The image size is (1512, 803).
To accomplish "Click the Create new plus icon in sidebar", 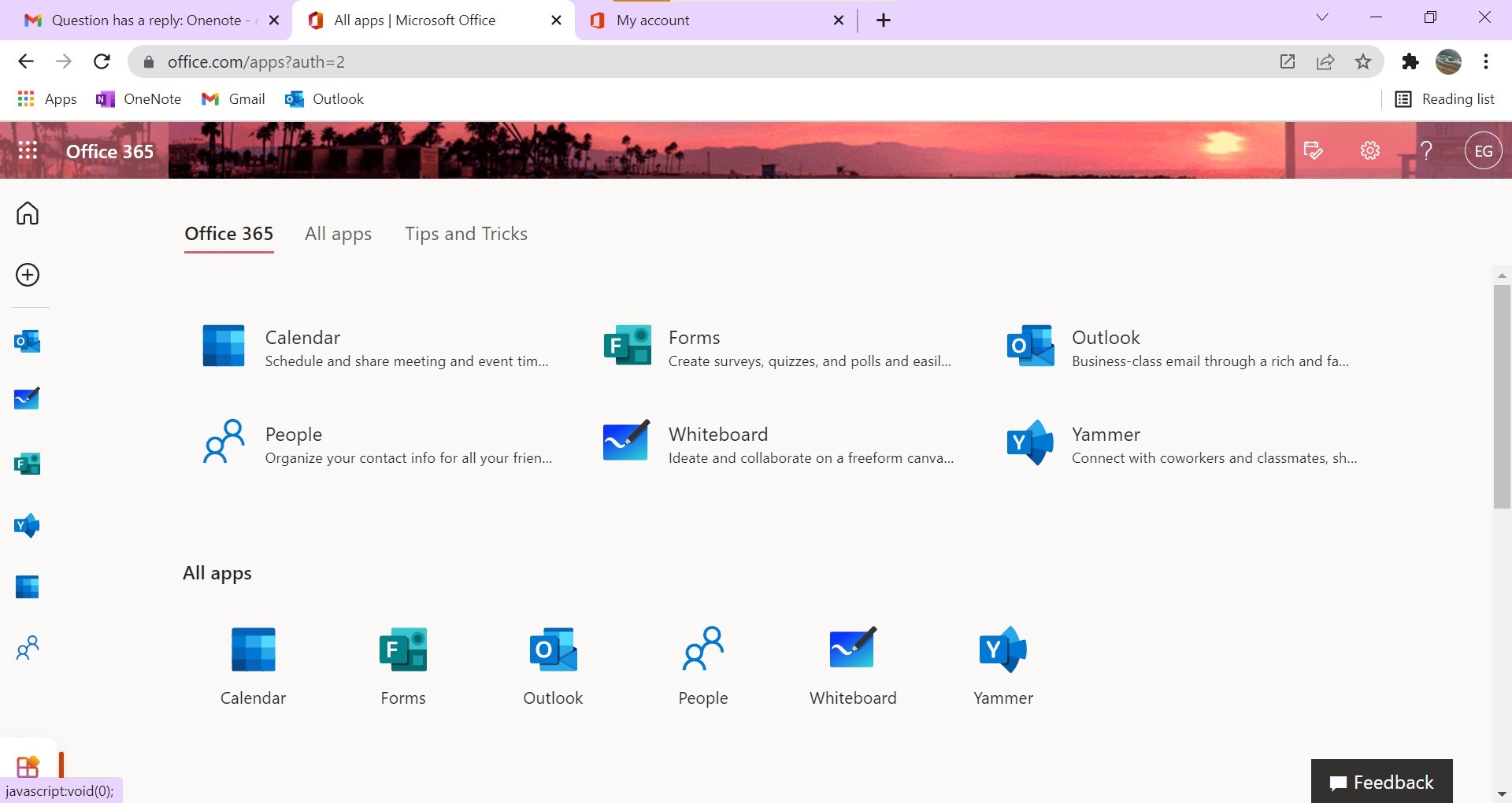I will [28, 275].
